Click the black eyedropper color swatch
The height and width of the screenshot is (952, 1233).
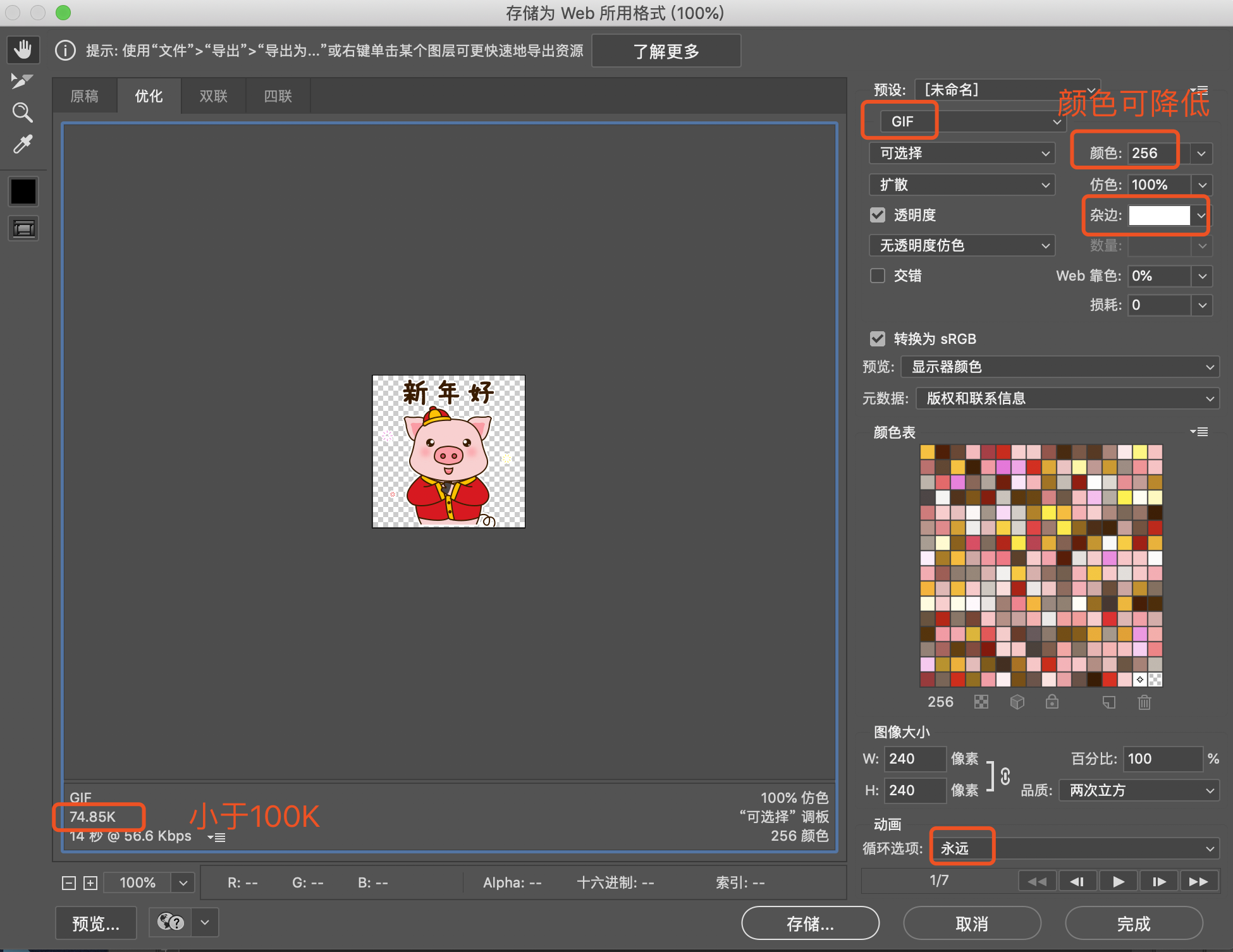point(23,191)
